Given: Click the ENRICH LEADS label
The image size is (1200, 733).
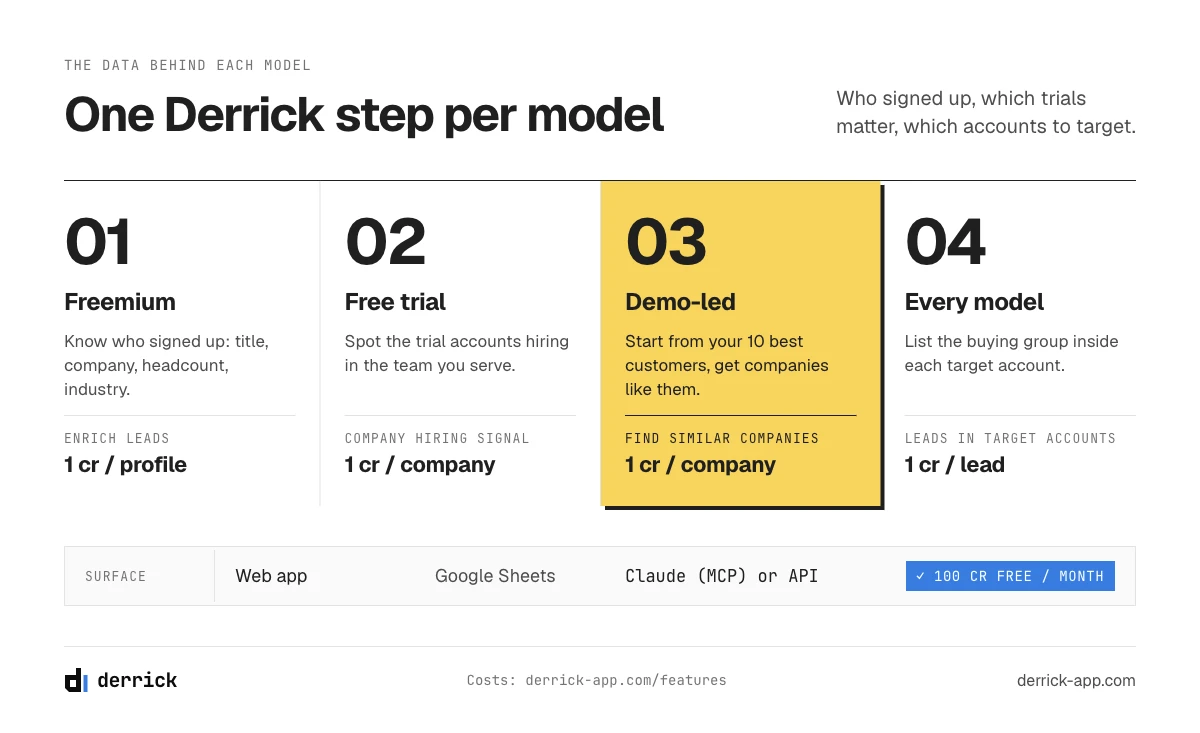Looking at the screenshot, I should tap(117, 438).
